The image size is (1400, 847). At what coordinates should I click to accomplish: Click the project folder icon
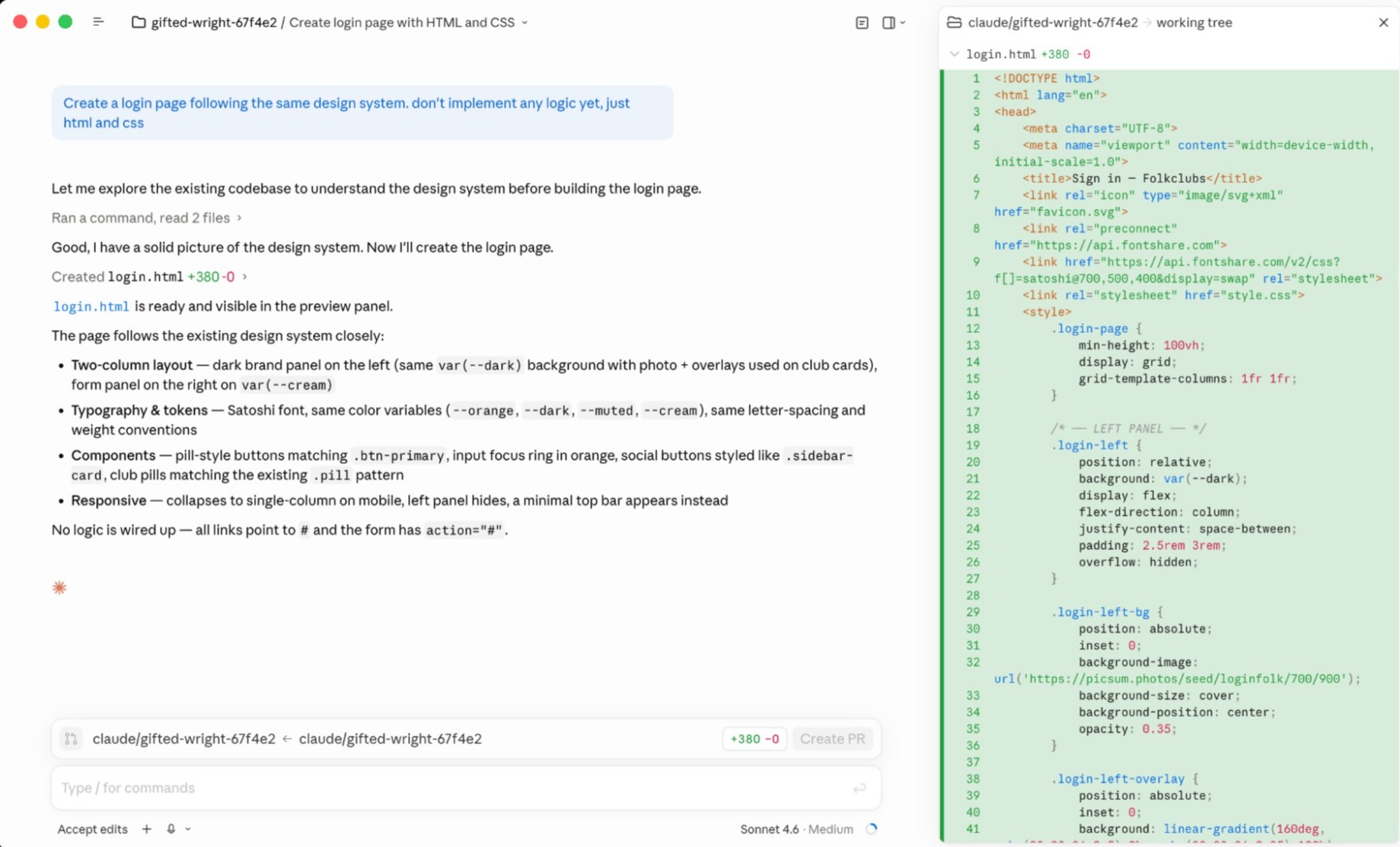coord(138,22)
